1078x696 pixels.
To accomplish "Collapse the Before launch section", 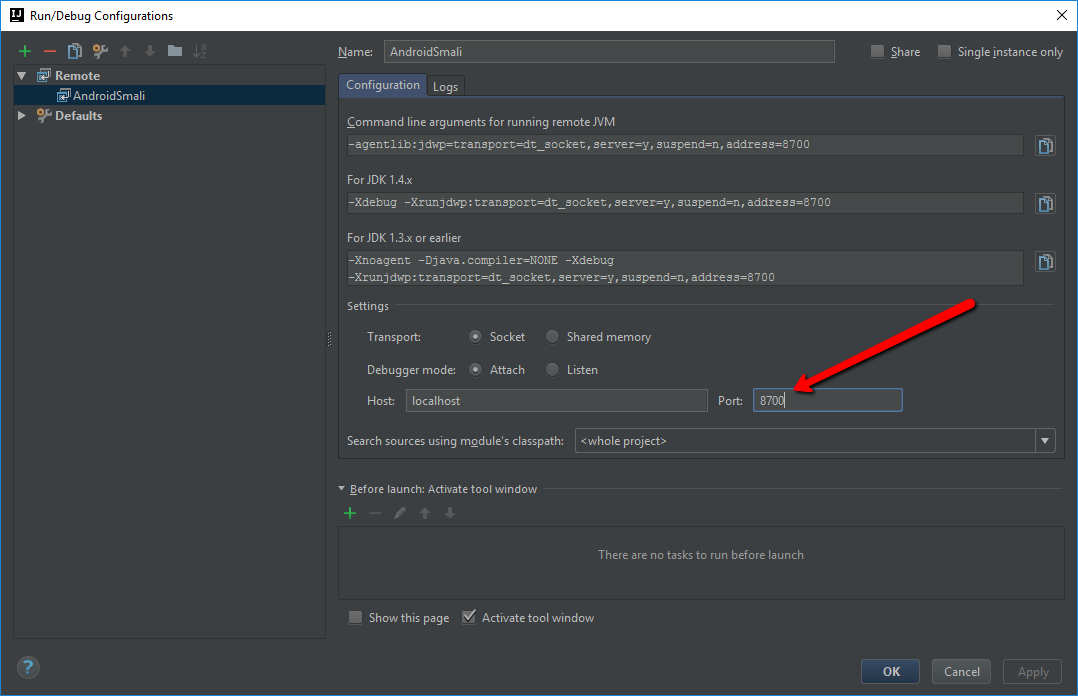I will point(341,489).
